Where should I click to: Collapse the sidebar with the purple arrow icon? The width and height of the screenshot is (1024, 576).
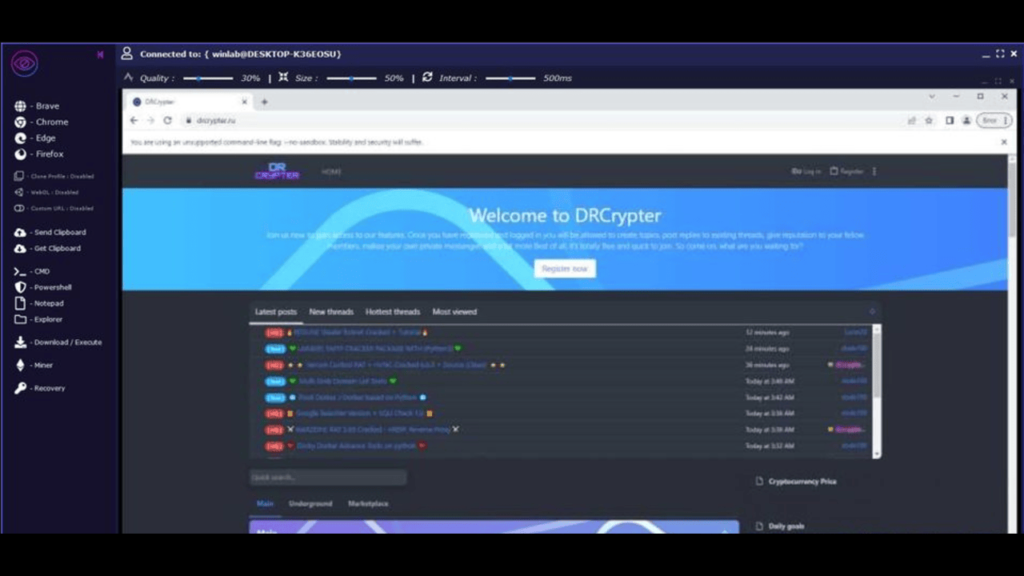100,55
